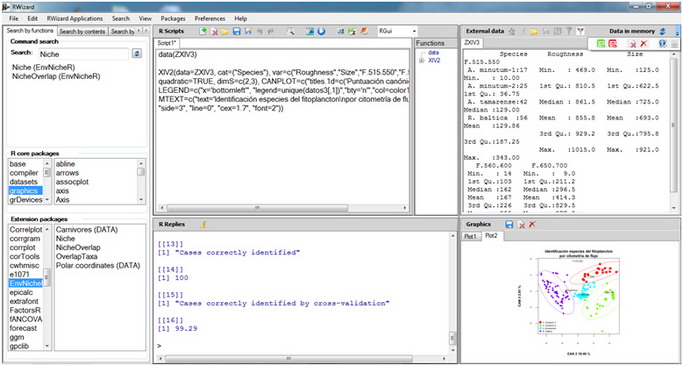Select NicheOverlap (EnvNicheR) search result
Screen dimensions: 683x366
click(56, 76)
